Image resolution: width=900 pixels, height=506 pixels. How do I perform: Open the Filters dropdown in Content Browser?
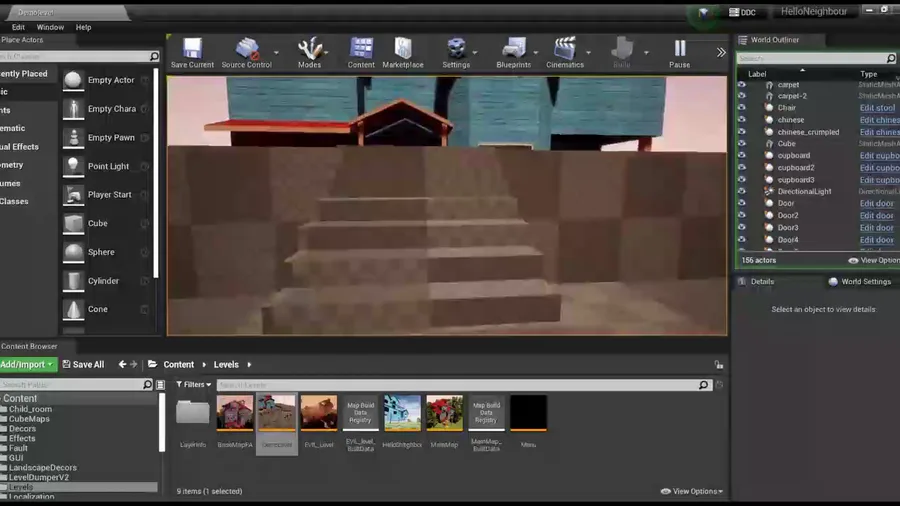click(193, 385)
